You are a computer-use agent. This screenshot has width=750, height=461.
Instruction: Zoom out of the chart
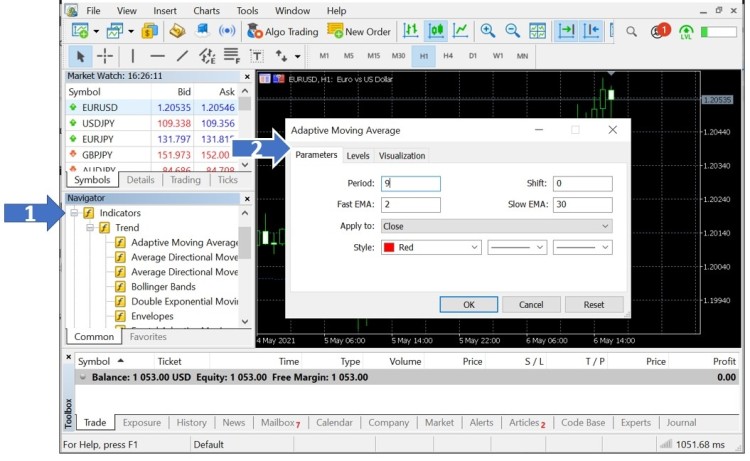coord(513,31)
